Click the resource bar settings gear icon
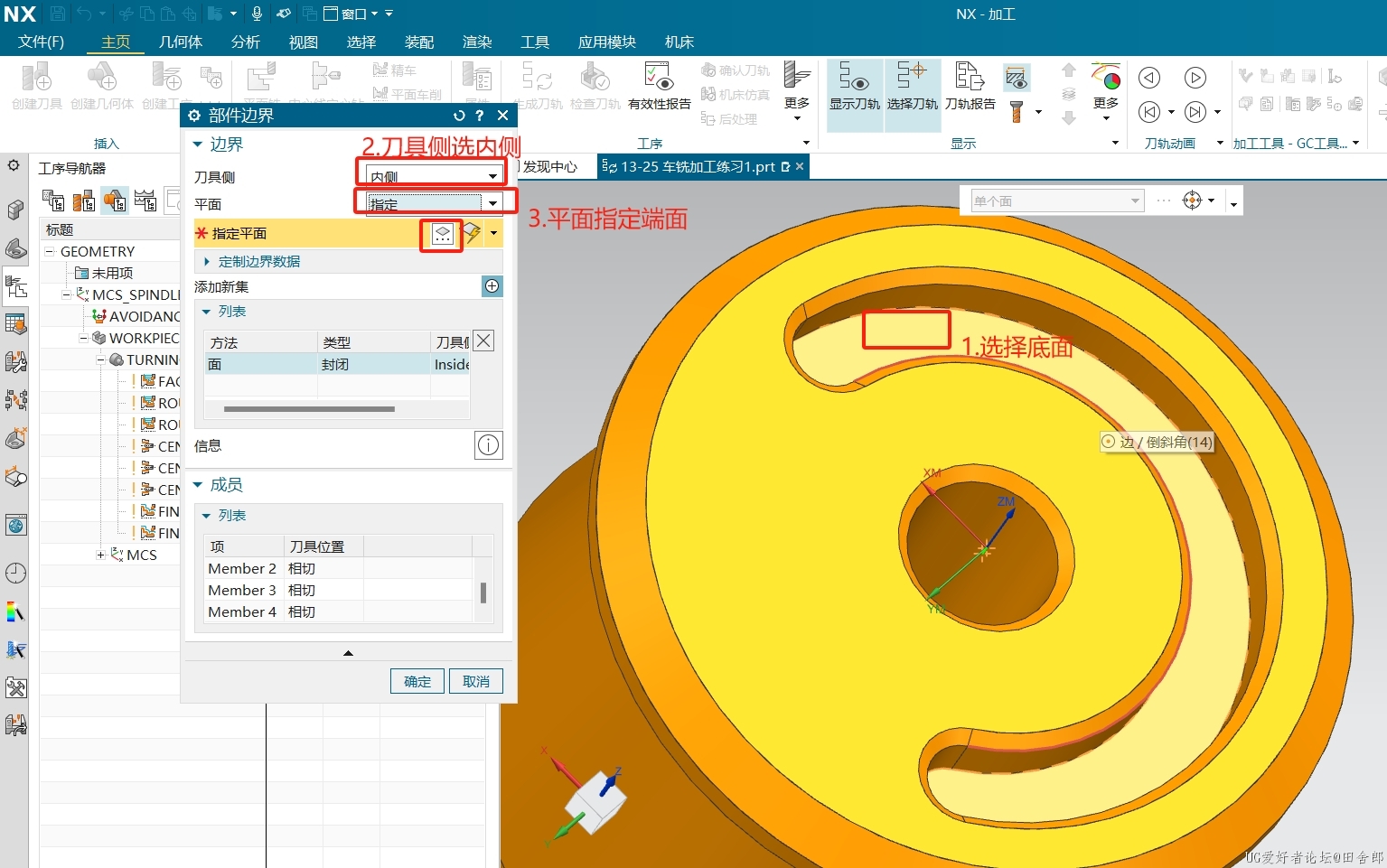The height and width of the screenshot is (868, 1387). 14,166
